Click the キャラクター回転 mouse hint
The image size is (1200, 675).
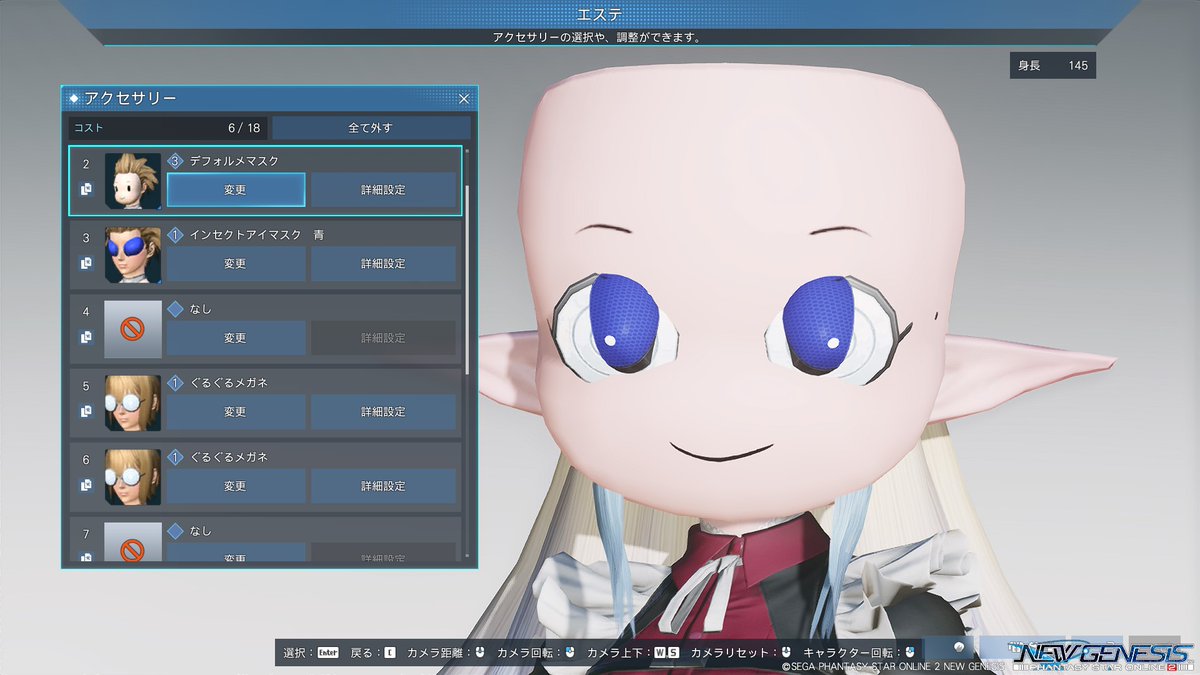tap(860, 653)
